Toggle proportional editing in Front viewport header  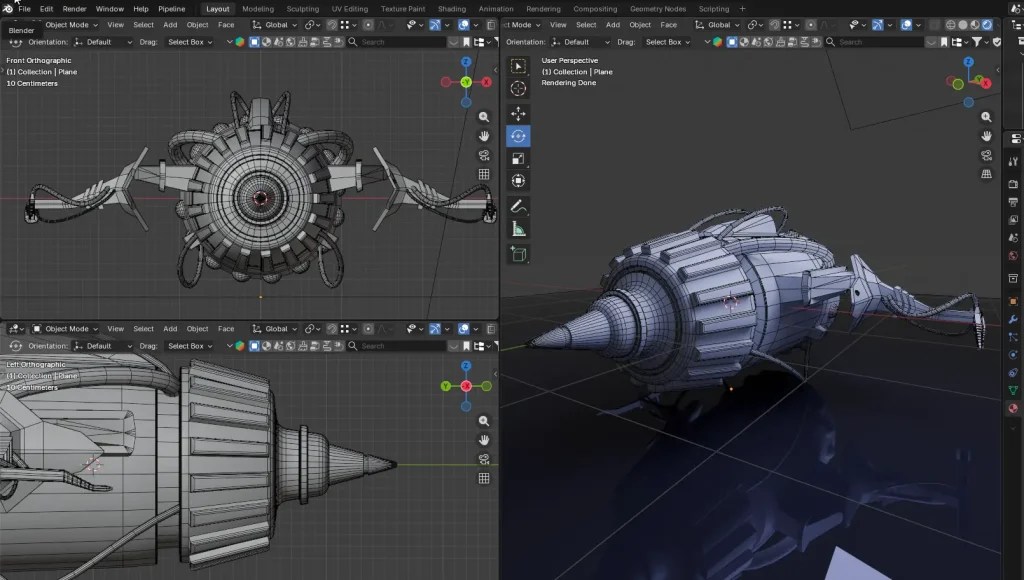coord(368,25)
